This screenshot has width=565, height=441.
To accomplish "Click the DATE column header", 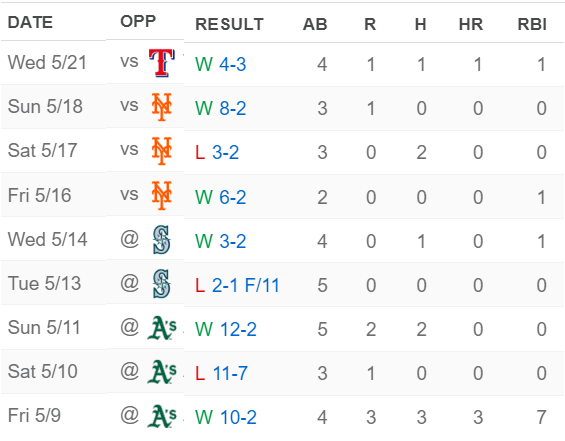I will (x=30, y=22).
